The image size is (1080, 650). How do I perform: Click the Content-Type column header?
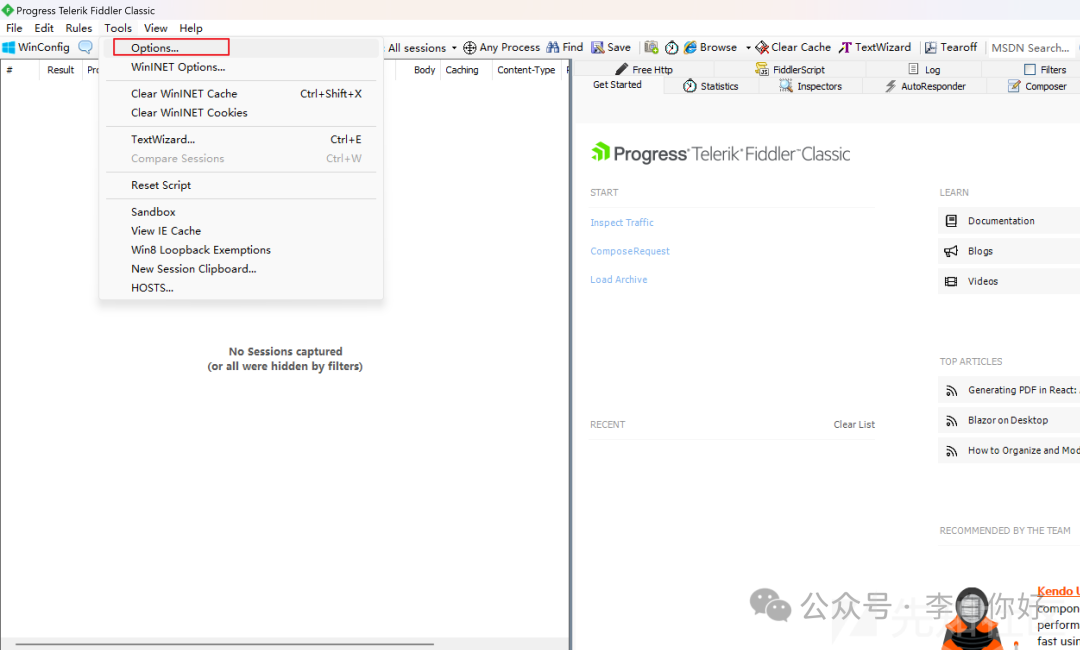pyautogui.click(x=526, y=70)
